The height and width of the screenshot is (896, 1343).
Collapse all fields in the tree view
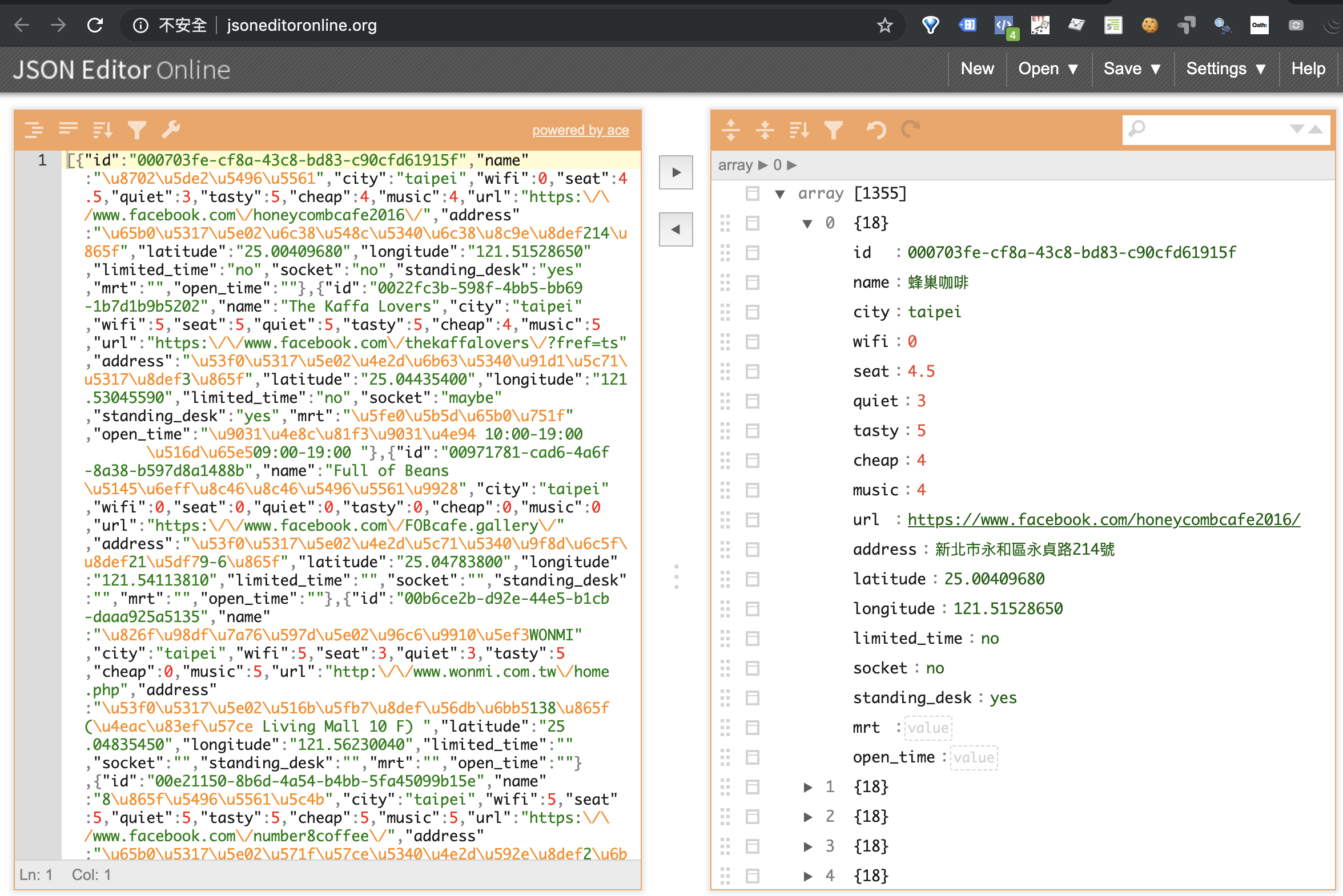click(766, 130)
